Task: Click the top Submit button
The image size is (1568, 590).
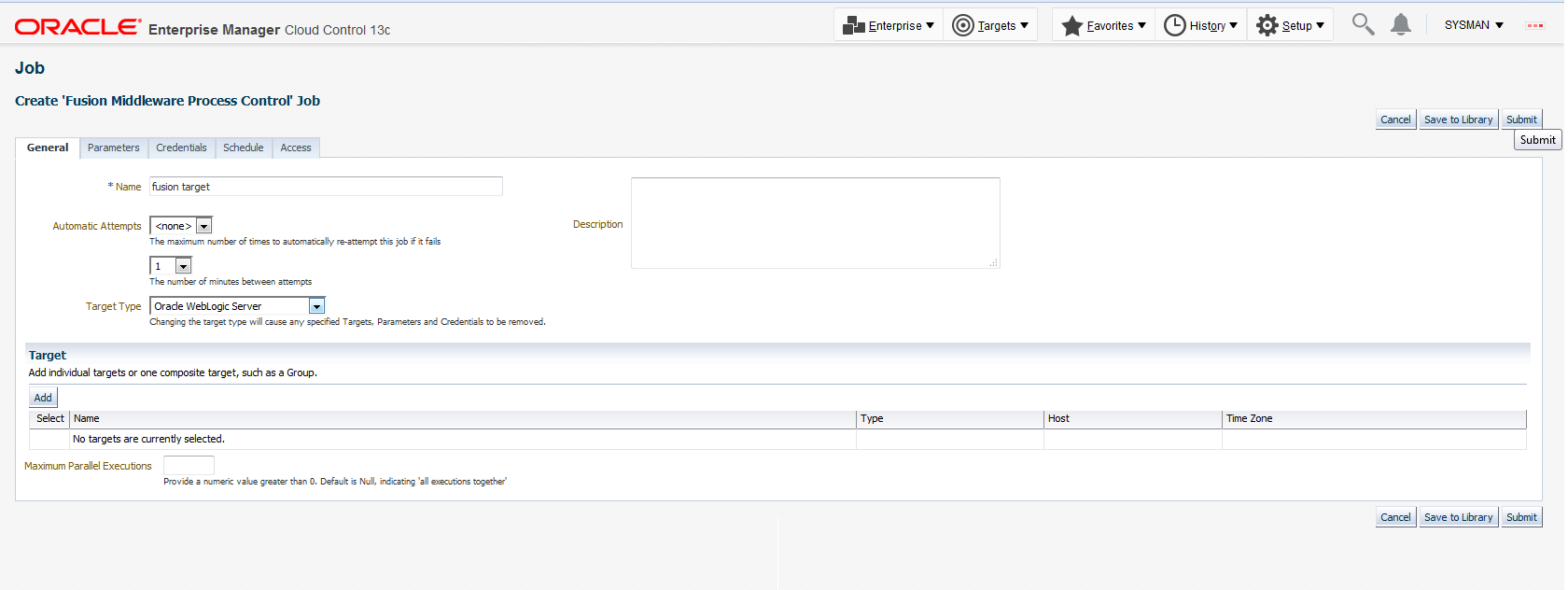Action: pyautogui.click(x=1521, y=119)
